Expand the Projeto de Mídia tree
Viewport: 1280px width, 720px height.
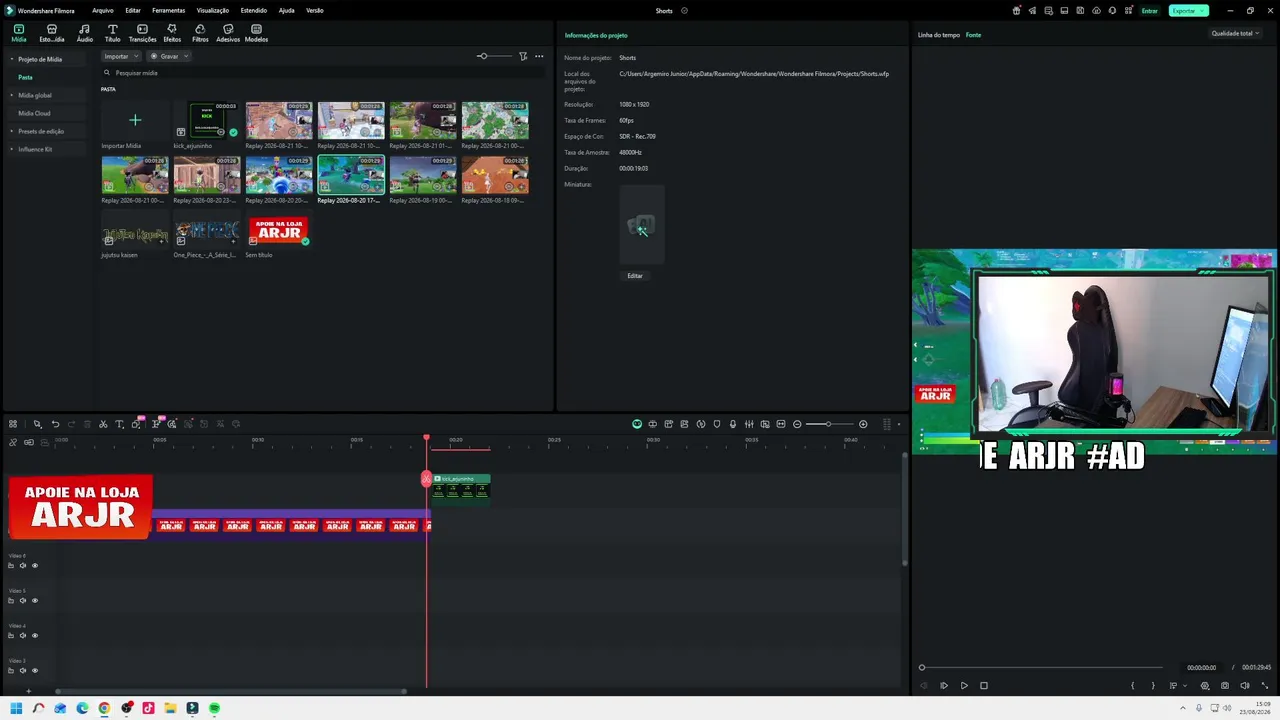click(x=12, y=59)
